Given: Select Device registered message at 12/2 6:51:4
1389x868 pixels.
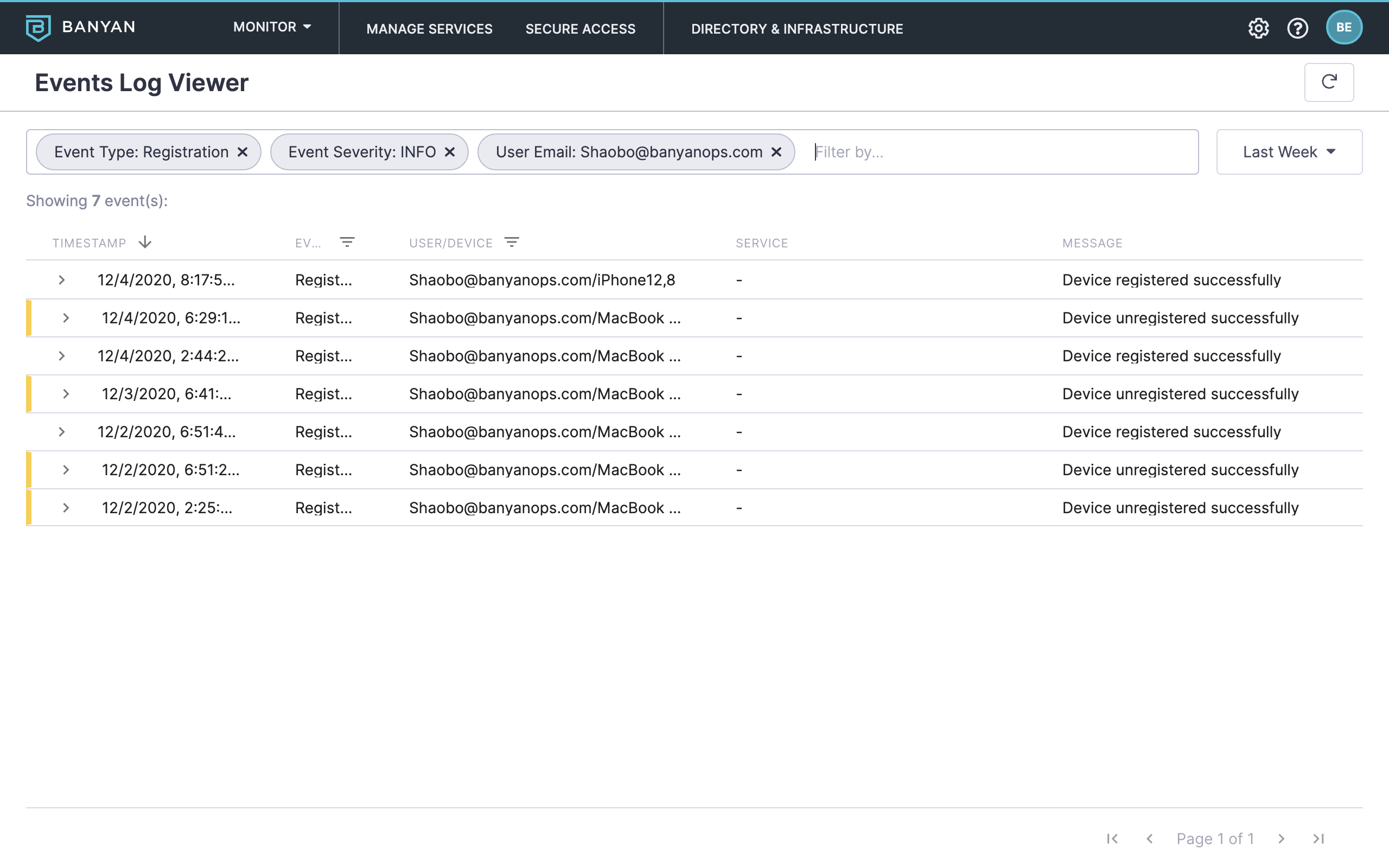Looking at the screenshot, I should click(1171, 432).
